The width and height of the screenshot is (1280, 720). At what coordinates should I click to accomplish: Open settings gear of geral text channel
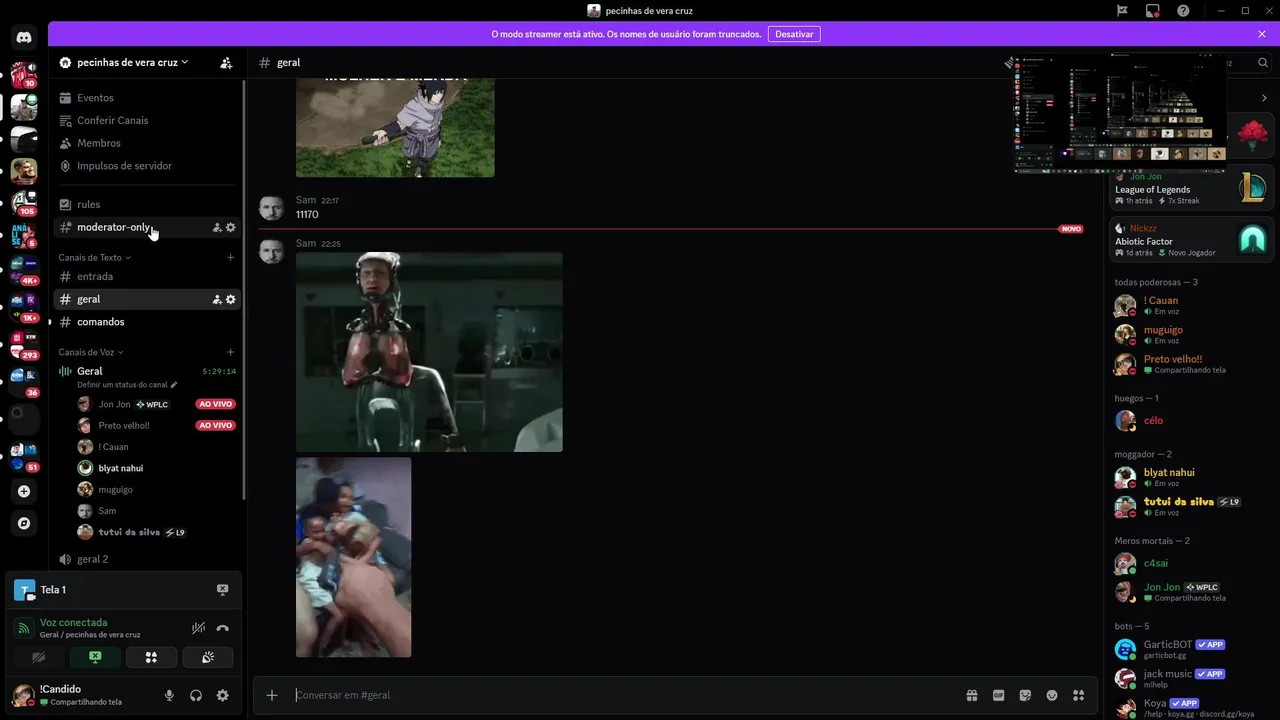coord(231,299)
